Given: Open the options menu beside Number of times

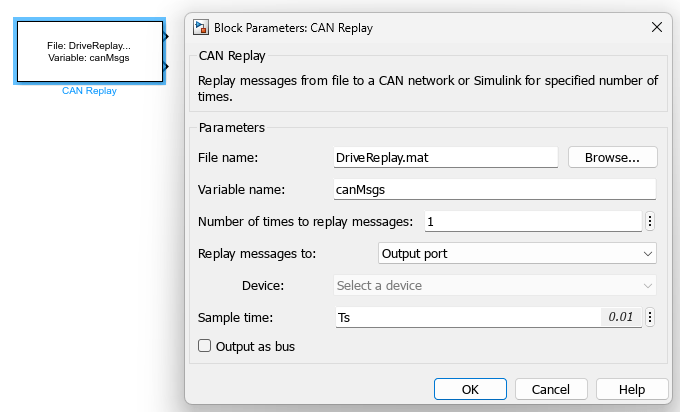Looking at the screenshot, I should pyautogui.click(x=650, y=221).
